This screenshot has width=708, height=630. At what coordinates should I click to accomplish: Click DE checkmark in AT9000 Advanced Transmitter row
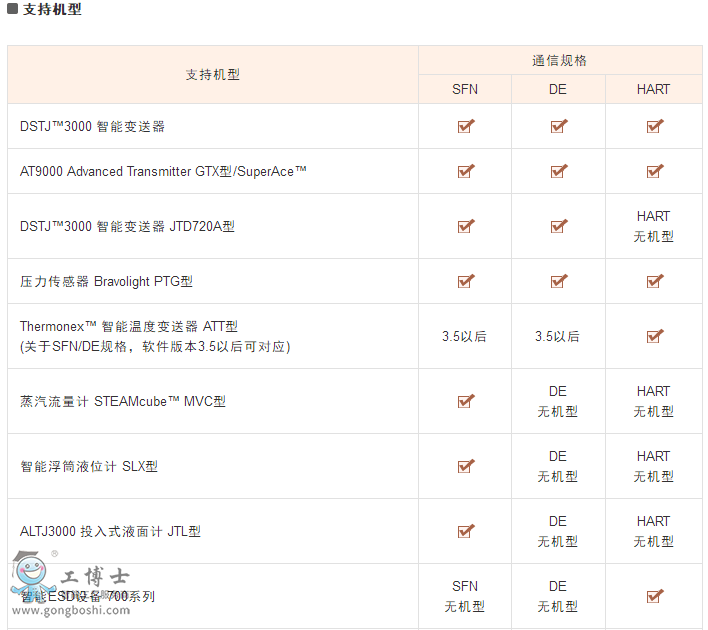[x=559, y=171]
